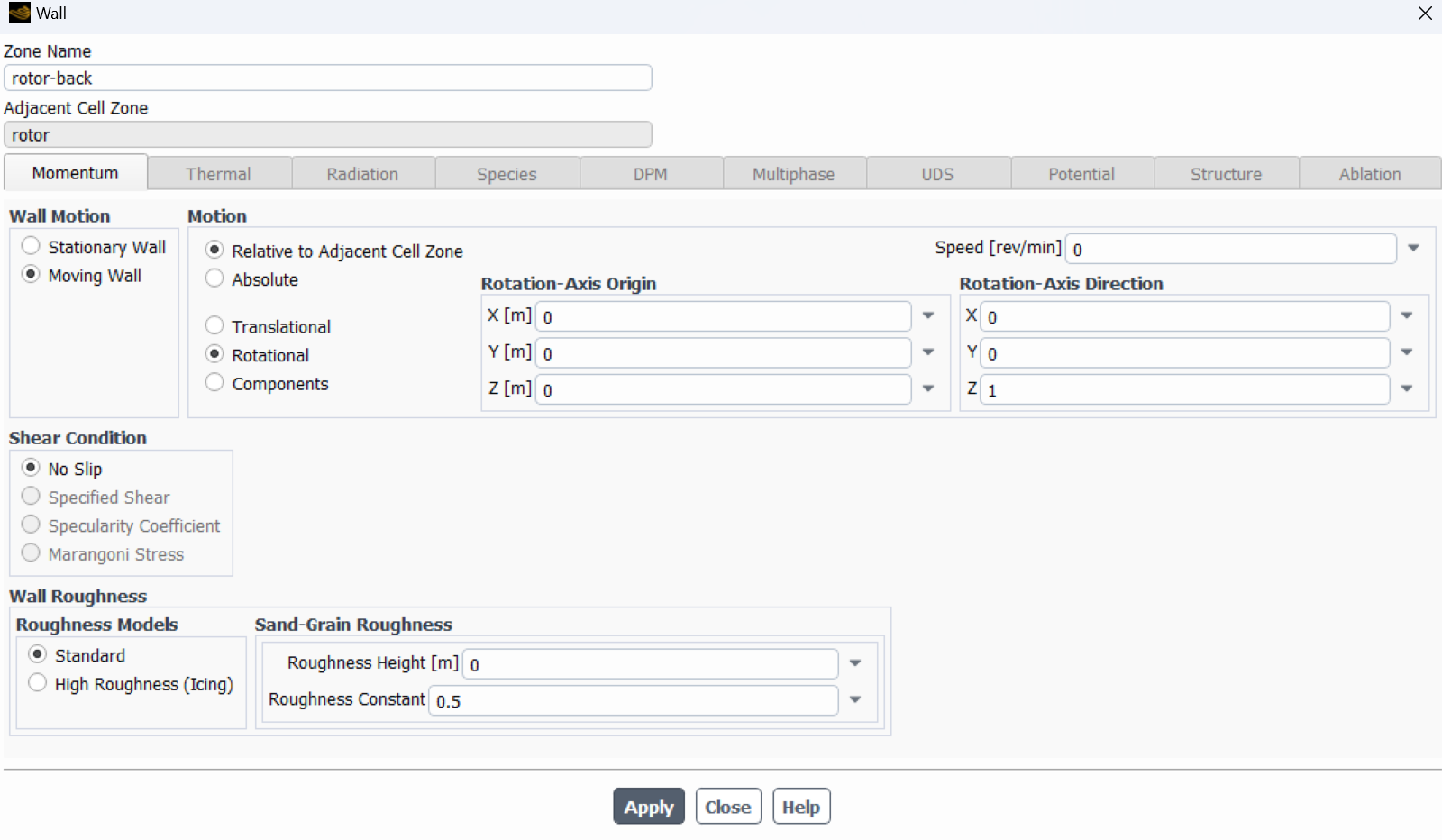Viewport: 1442px width, 840px height.
Task: Expand Rotation-Axis Origin X dropdown arrow
Action: (x=928, y=315)
